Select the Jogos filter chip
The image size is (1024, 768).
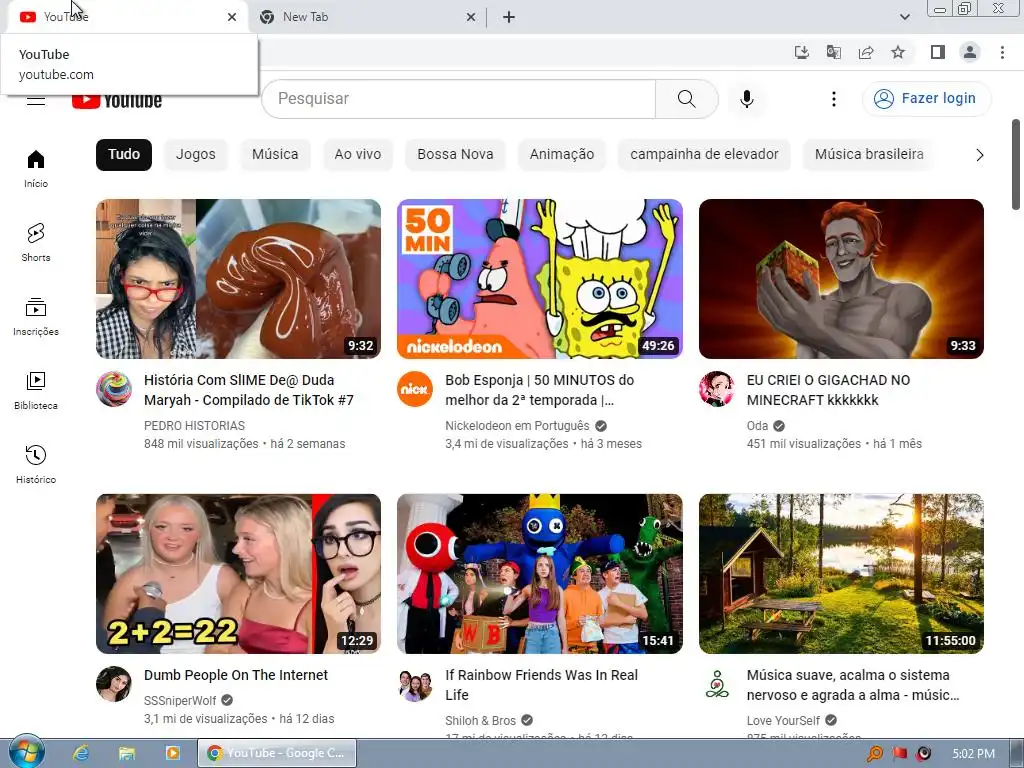point(195,155)
